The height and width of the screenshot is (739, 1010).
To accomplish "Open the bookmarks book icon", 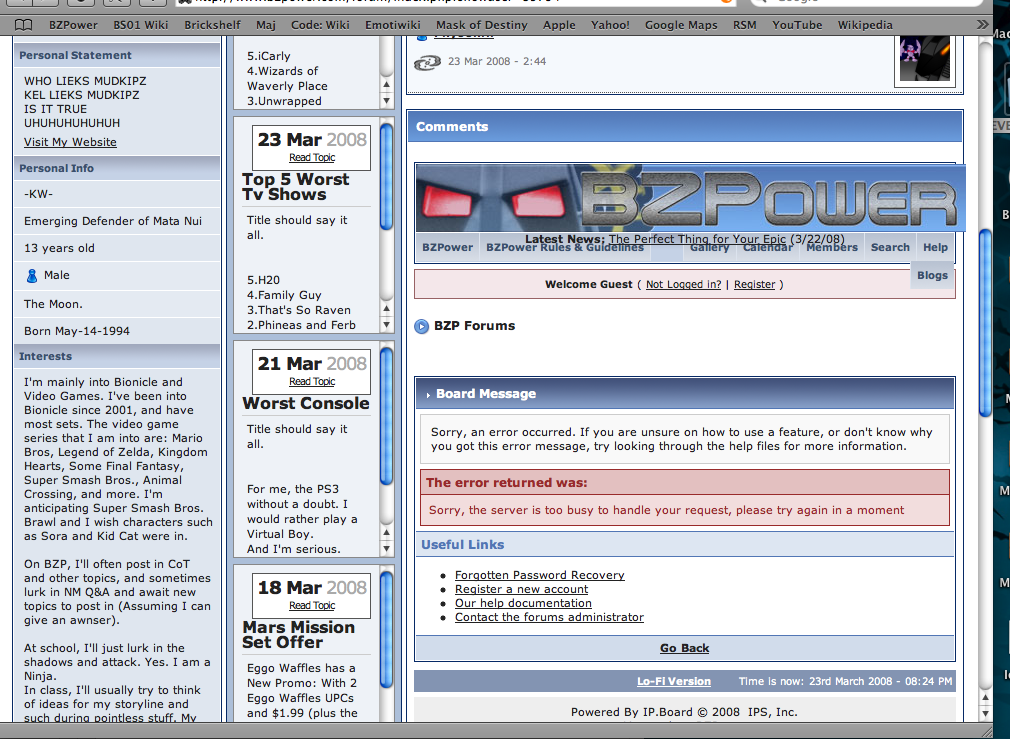I will 24,25.
